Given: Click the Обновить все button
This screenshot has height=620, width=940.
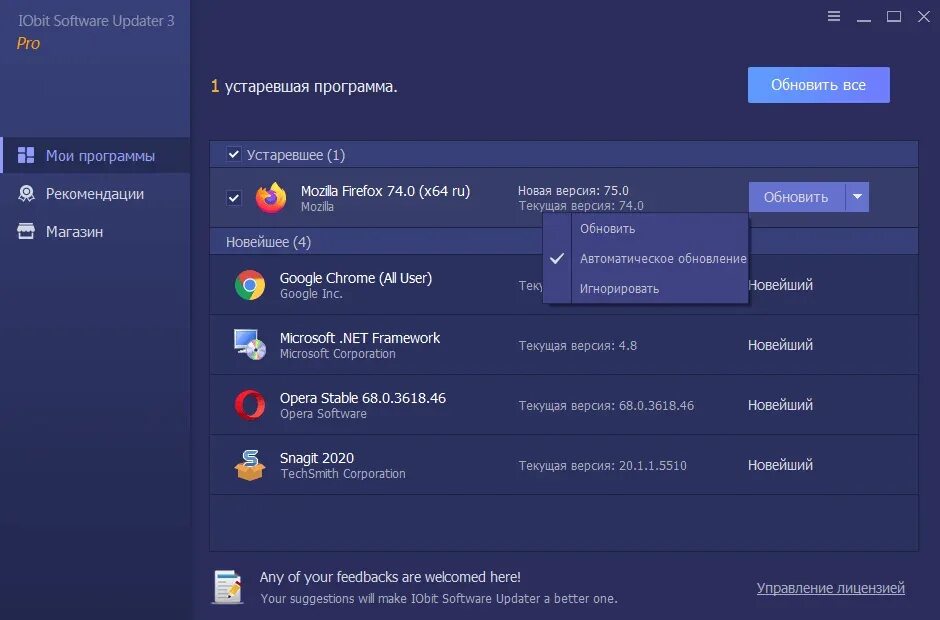Looking at the screenshot, I should [x=818, y=85].
